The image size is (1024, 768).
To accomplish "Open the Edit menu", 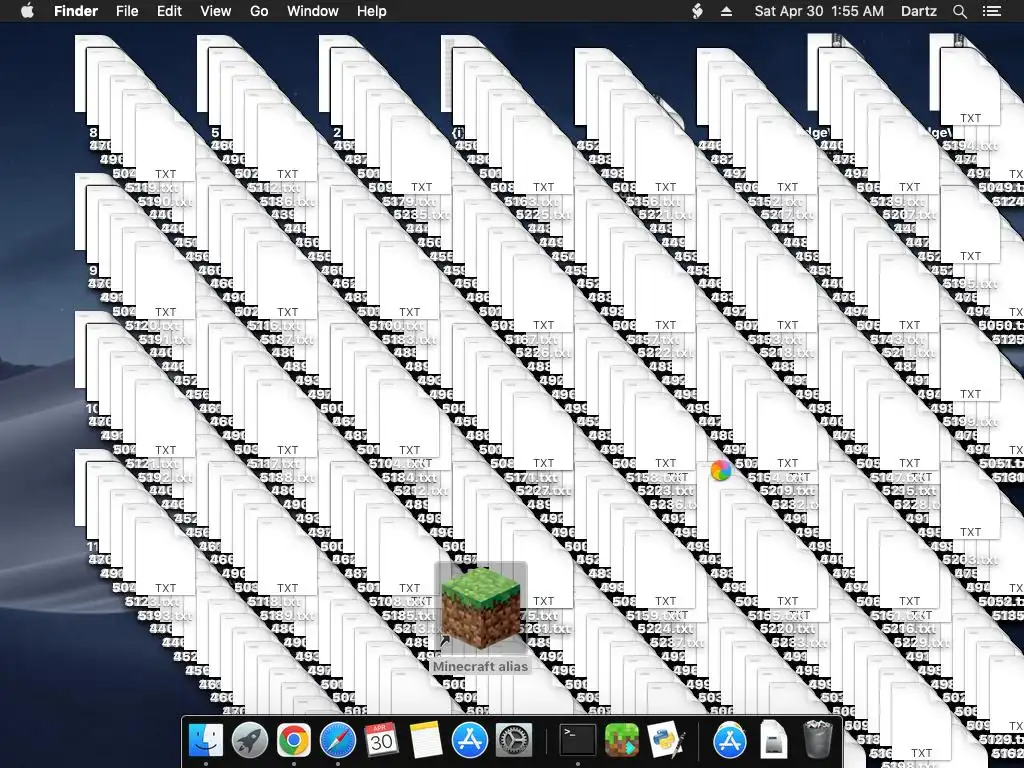I will (x=169, y=11).
